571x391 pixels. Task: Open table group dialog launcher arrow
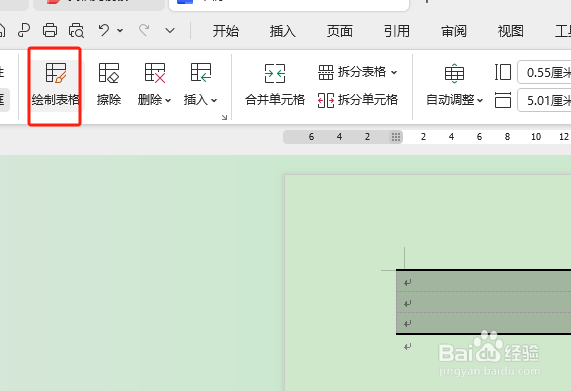click(224, 117)
